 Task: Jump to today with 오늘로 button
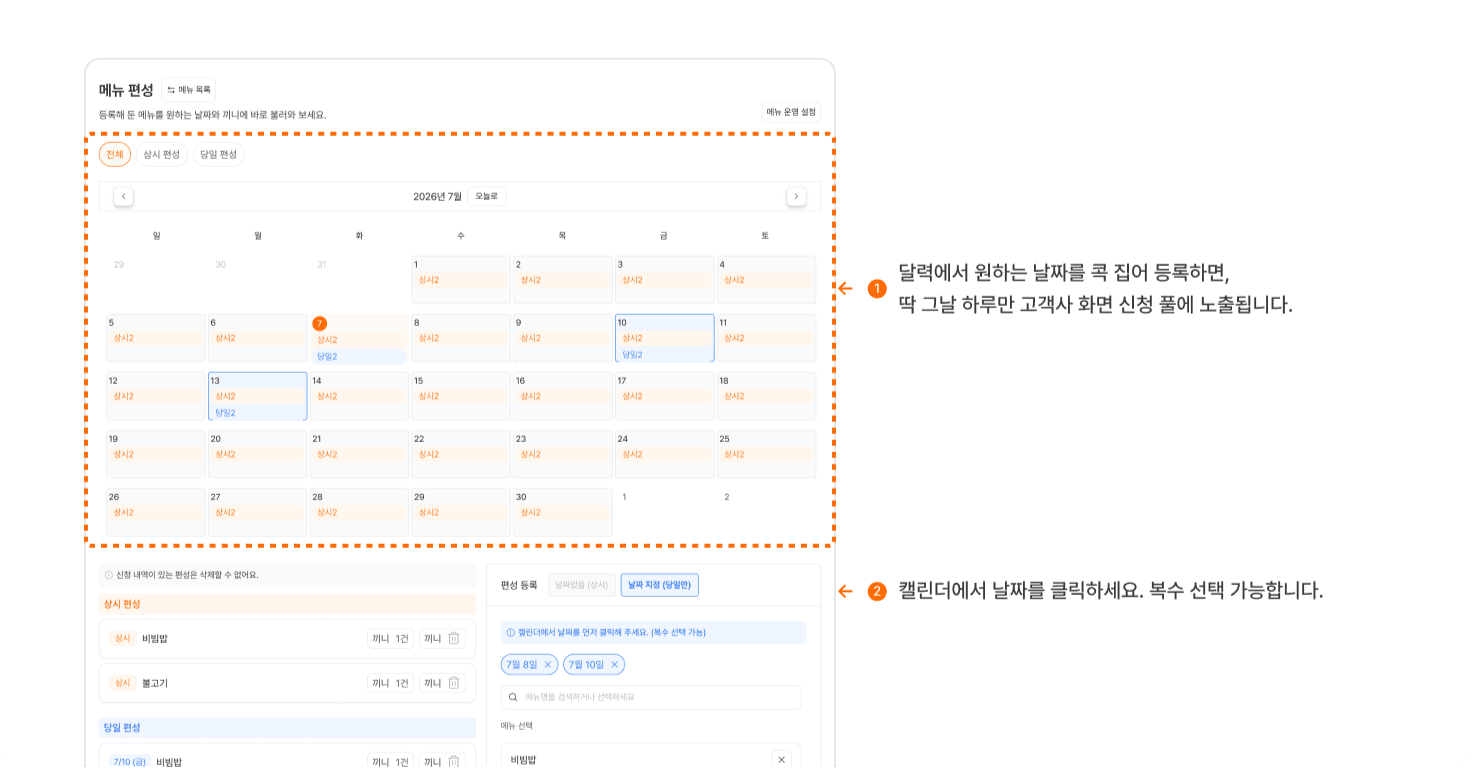coord(487,196)
